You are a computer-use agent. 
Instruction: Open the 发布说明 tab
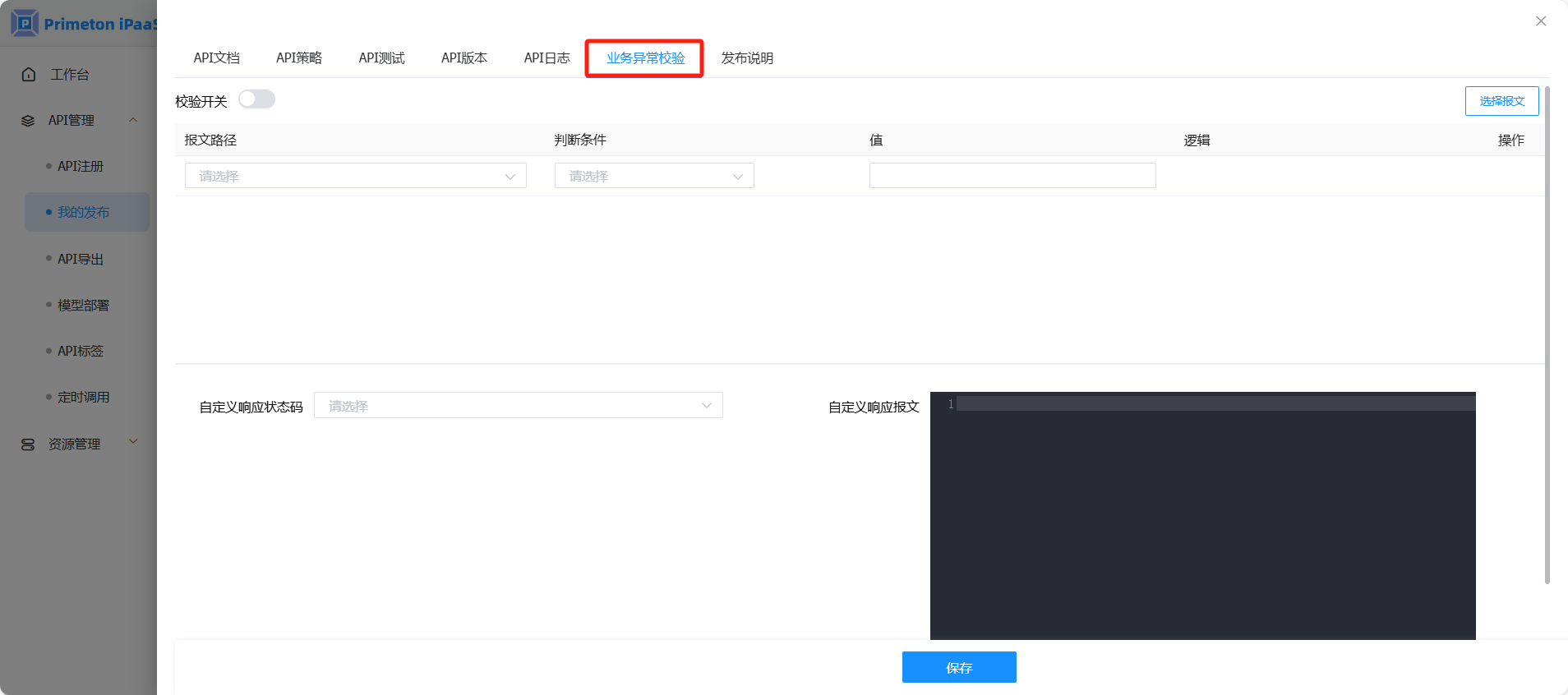click(747, 58)
